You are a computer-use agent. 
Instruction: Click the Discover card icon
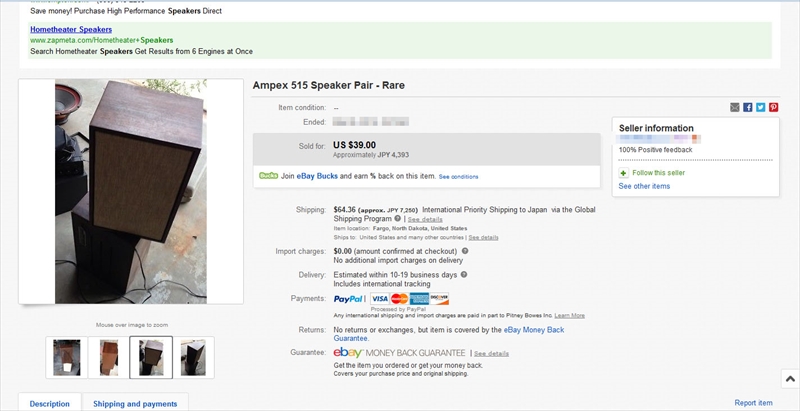(439, 299)
